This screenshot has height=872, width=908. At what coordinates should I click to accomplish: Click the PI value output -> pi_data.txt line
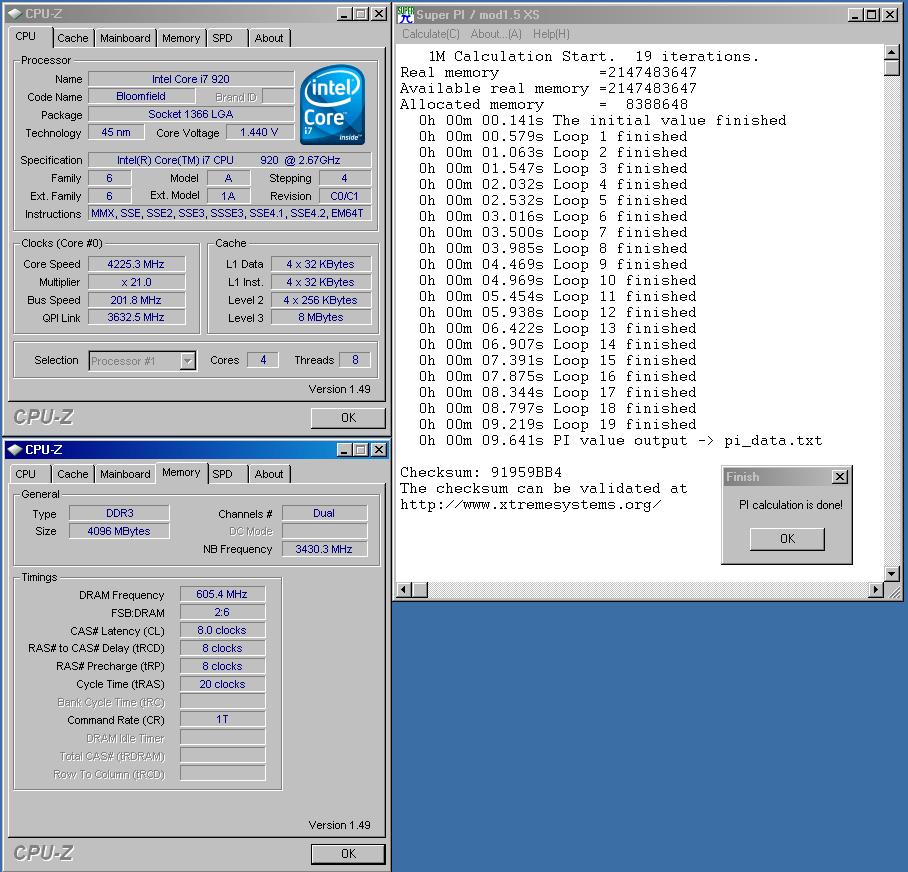(620, 441)
